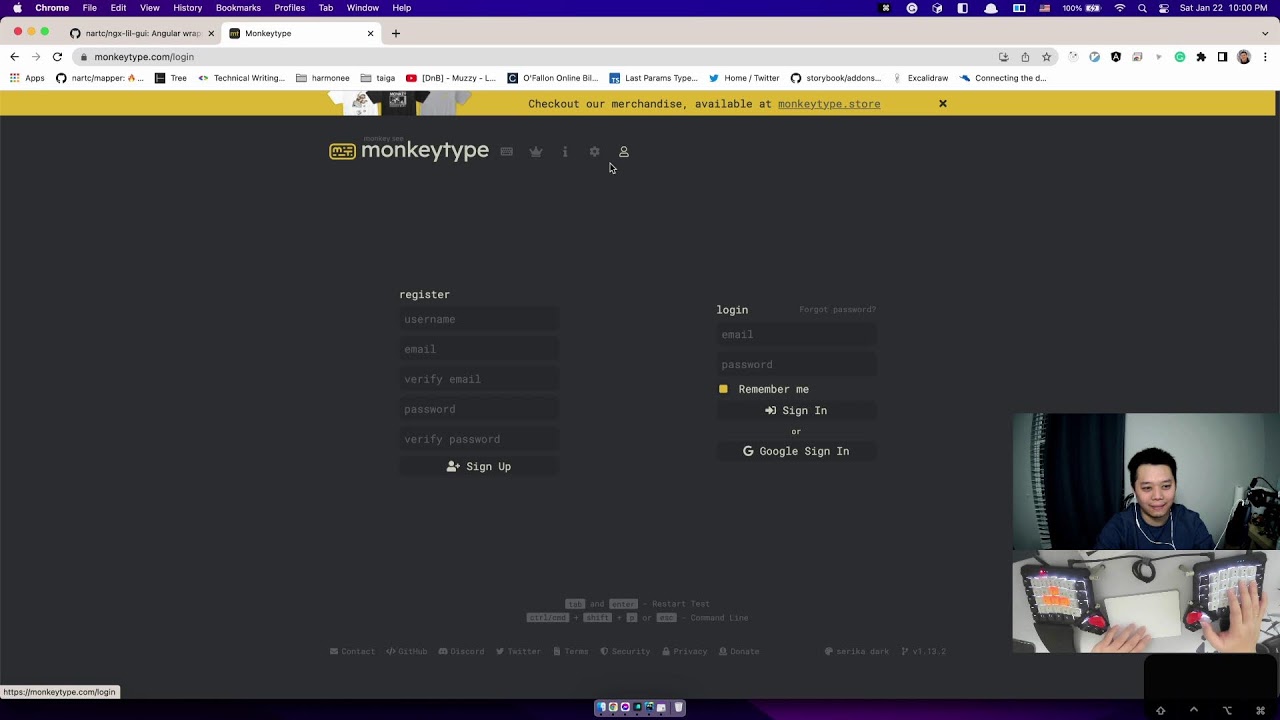Screen dimensions: 1280x720
Task: Open the typing test keyboard icon
Action: coord(507,152)
